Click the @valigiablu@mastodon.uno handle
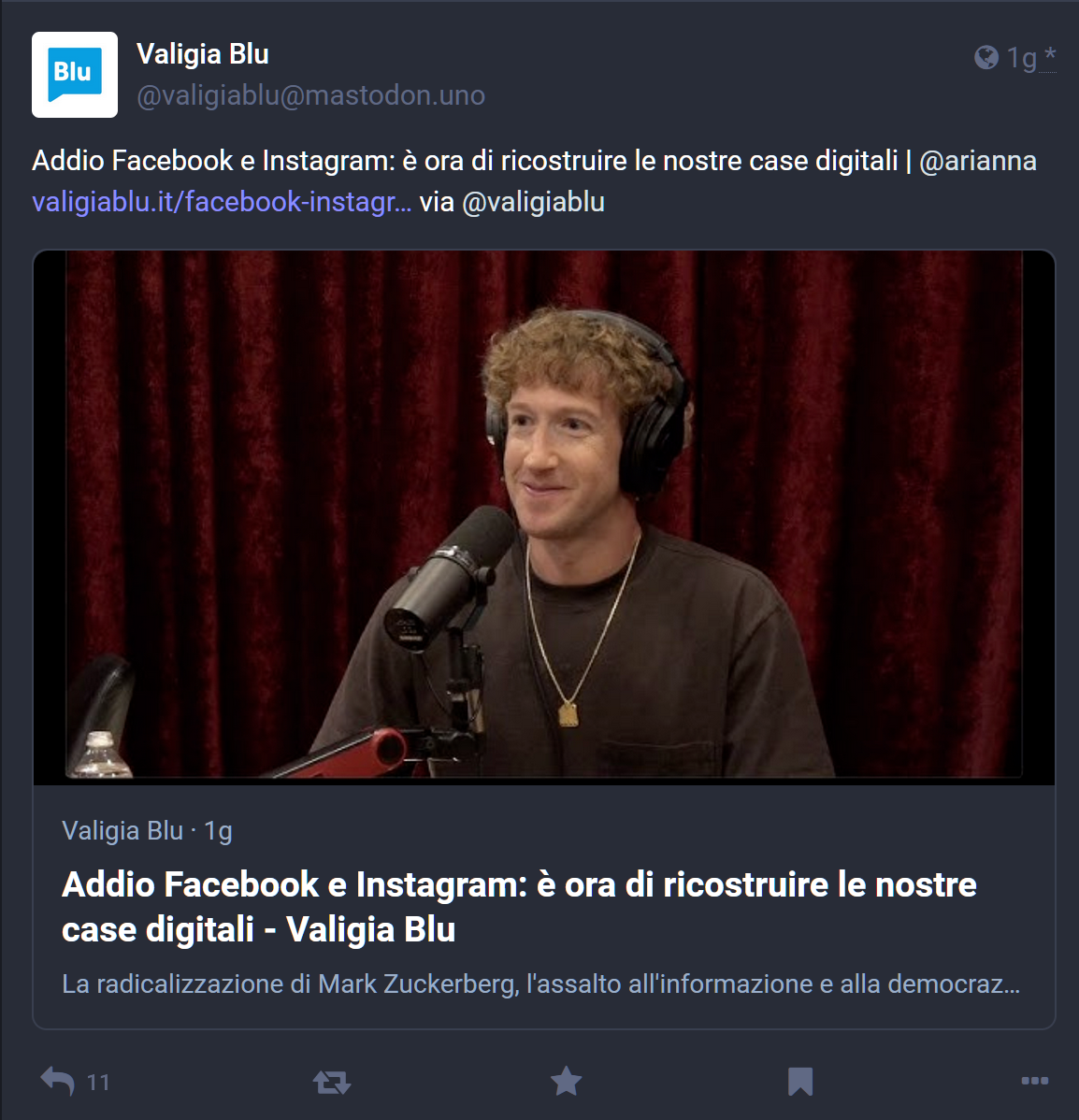This screenshot has height=1120, width=1079. (310, 95)
